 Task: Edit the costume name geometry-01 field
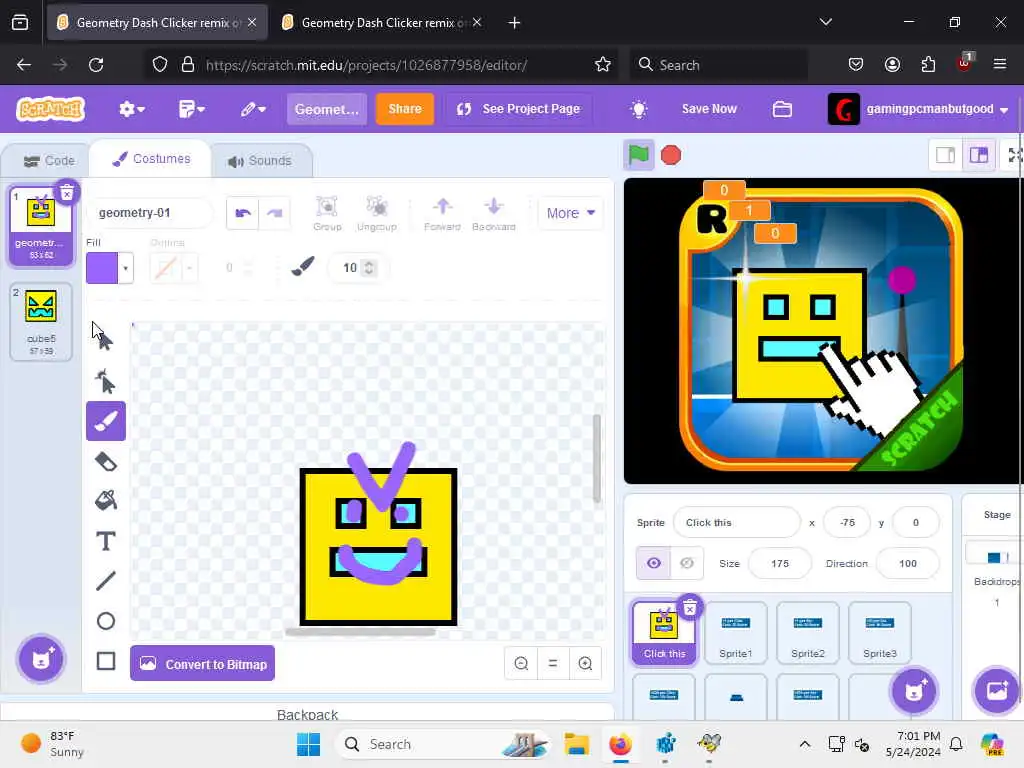click(x=150, y=213)
